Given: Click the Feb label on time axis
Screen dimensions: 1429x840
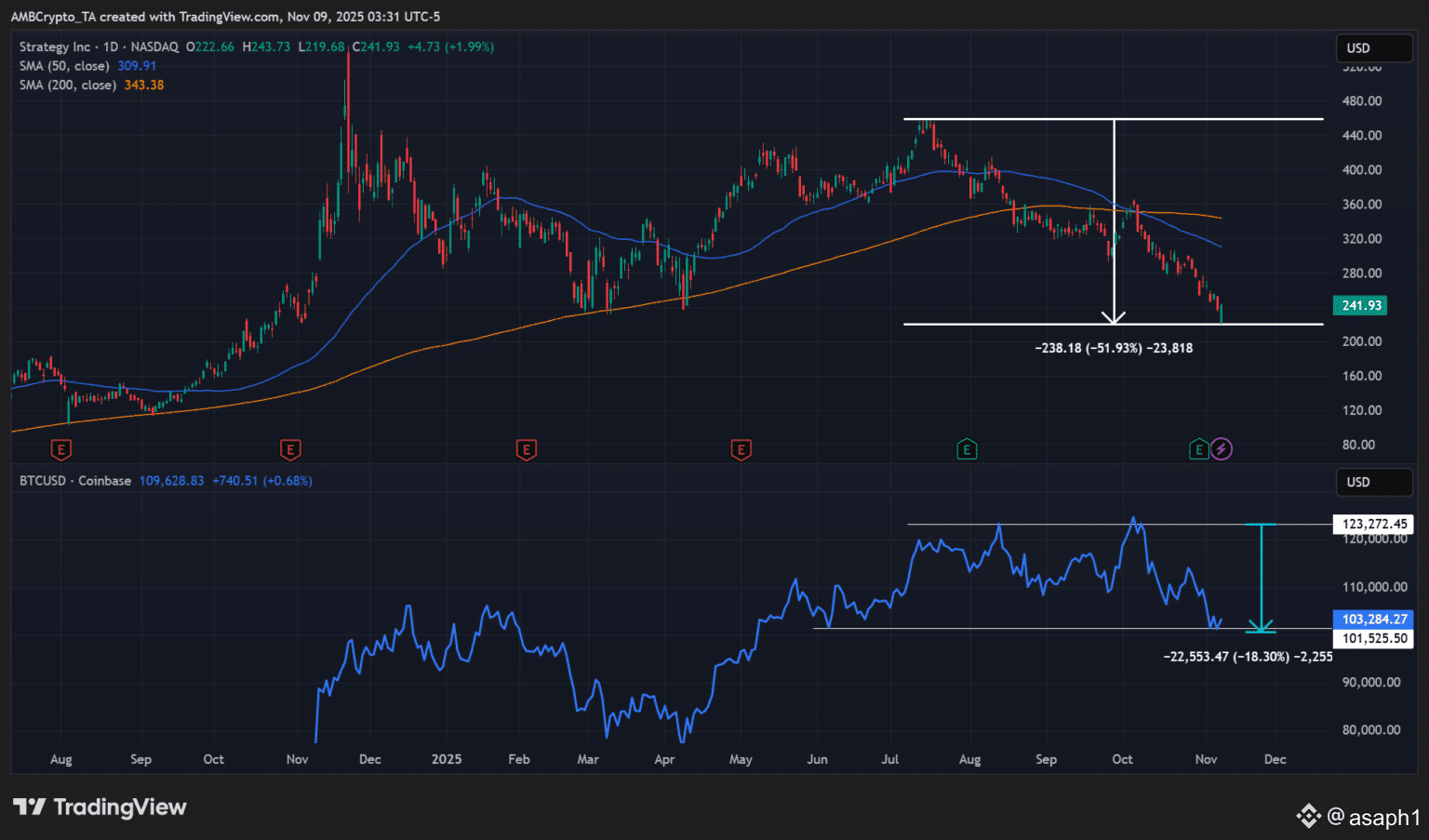Looking at the screenshot, I should point(519,759).
